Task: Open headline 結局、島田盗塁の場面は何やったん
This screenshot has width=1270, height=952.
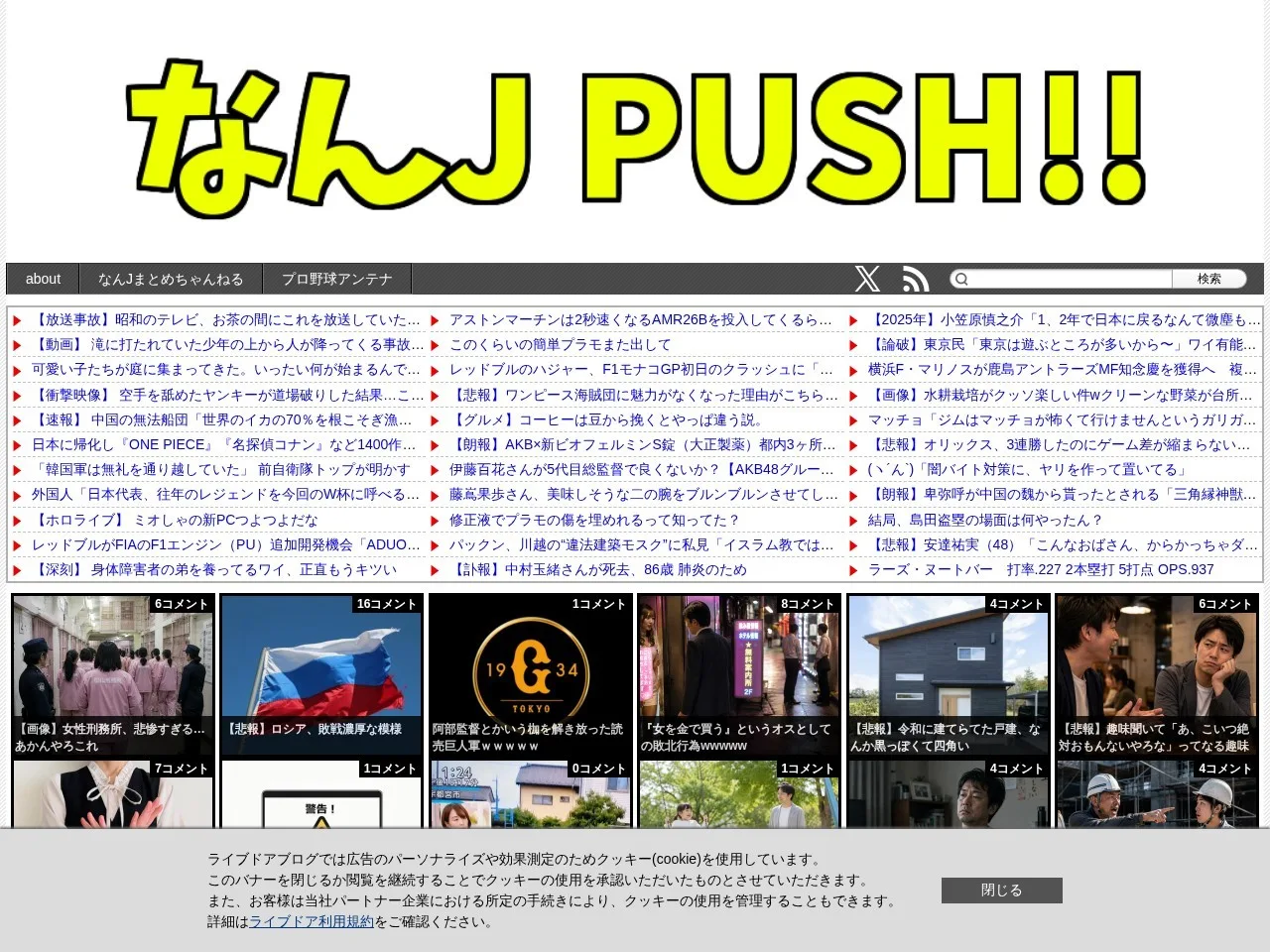Action: click(x=985, y=520)
